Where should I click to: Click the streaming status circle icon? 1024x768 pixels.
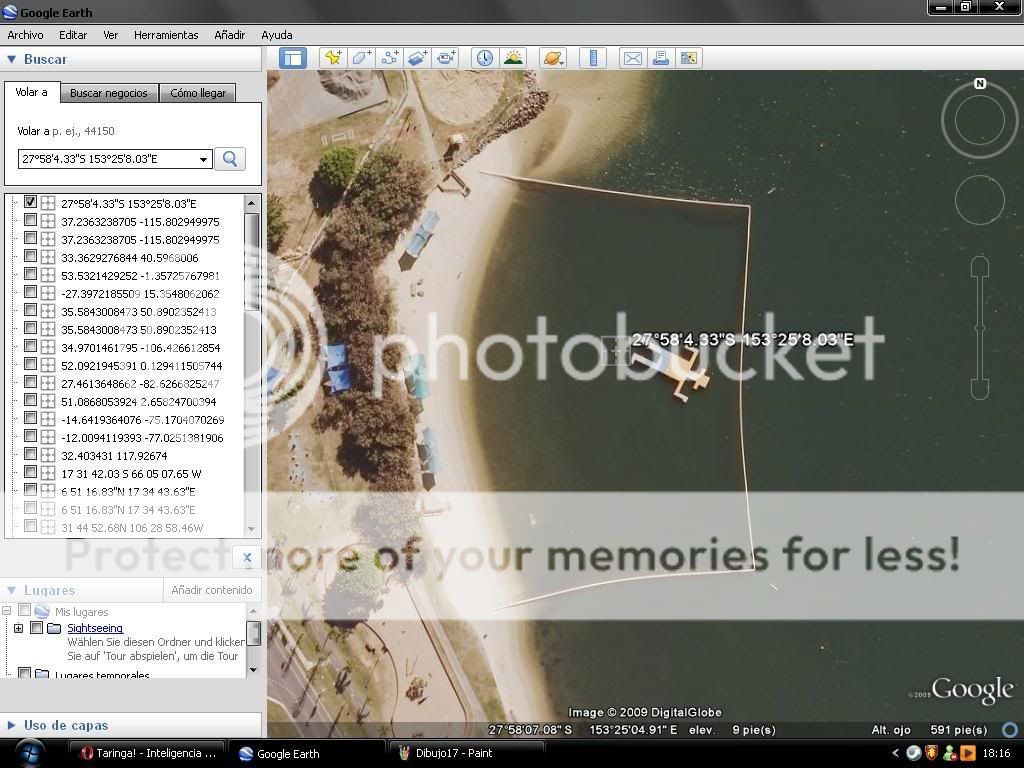pyautogui.click(x=1009, y=729)
